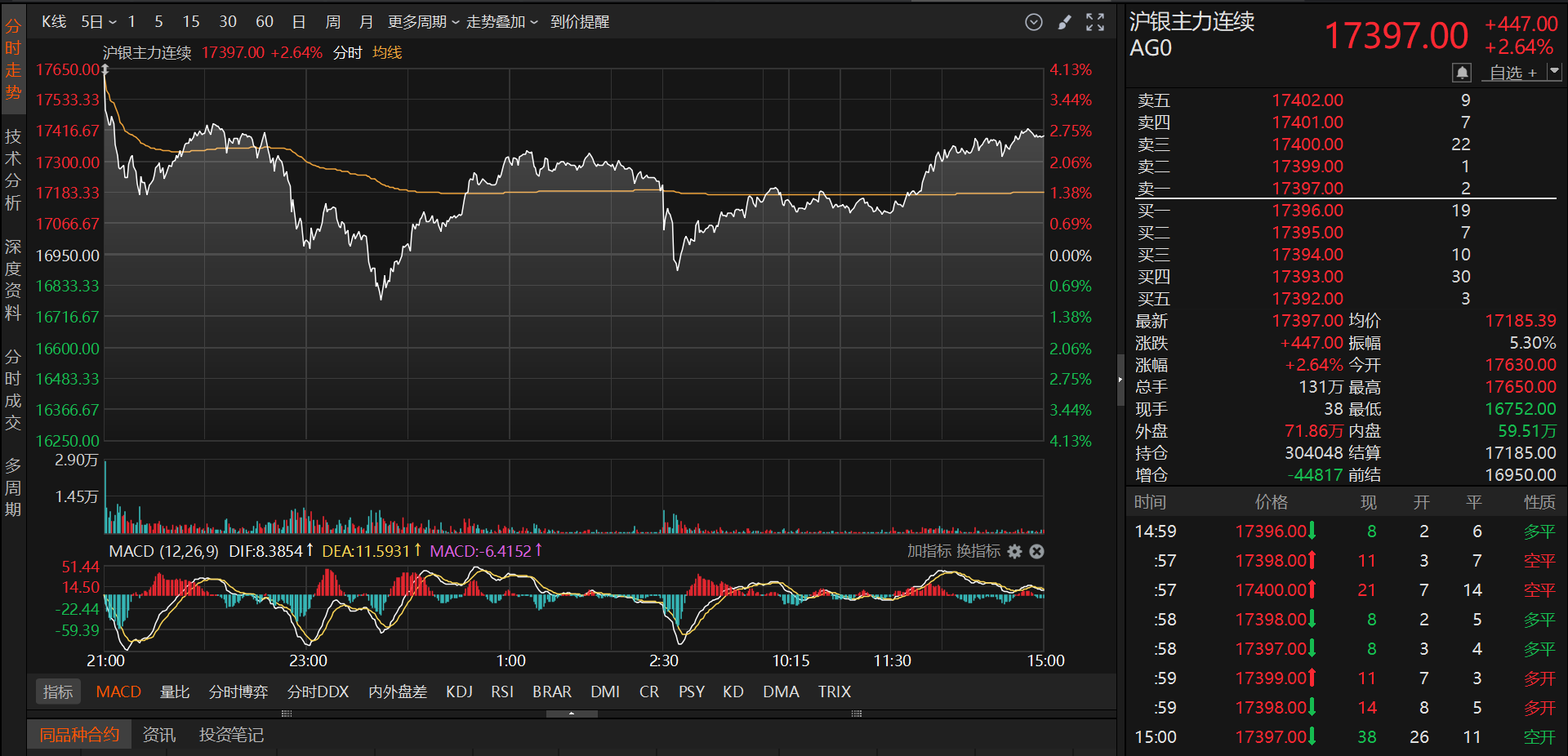
Task: Select the paintbrush drawing tool icon
Action: click(1064, 22)
